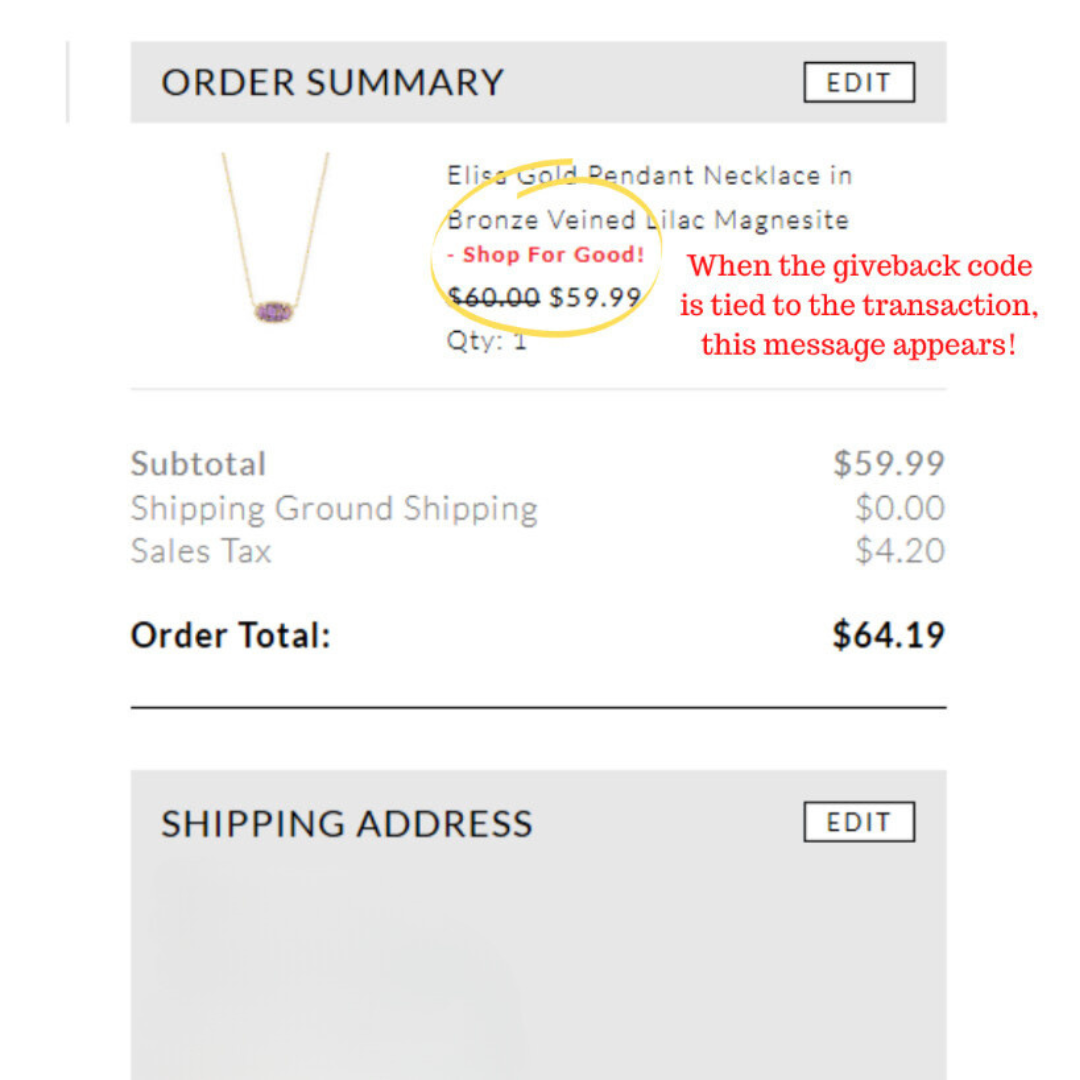Open the Elisa Gold Pendant Necklace title link
The width and height of the screenshot is (1080, 1080).
650,176
